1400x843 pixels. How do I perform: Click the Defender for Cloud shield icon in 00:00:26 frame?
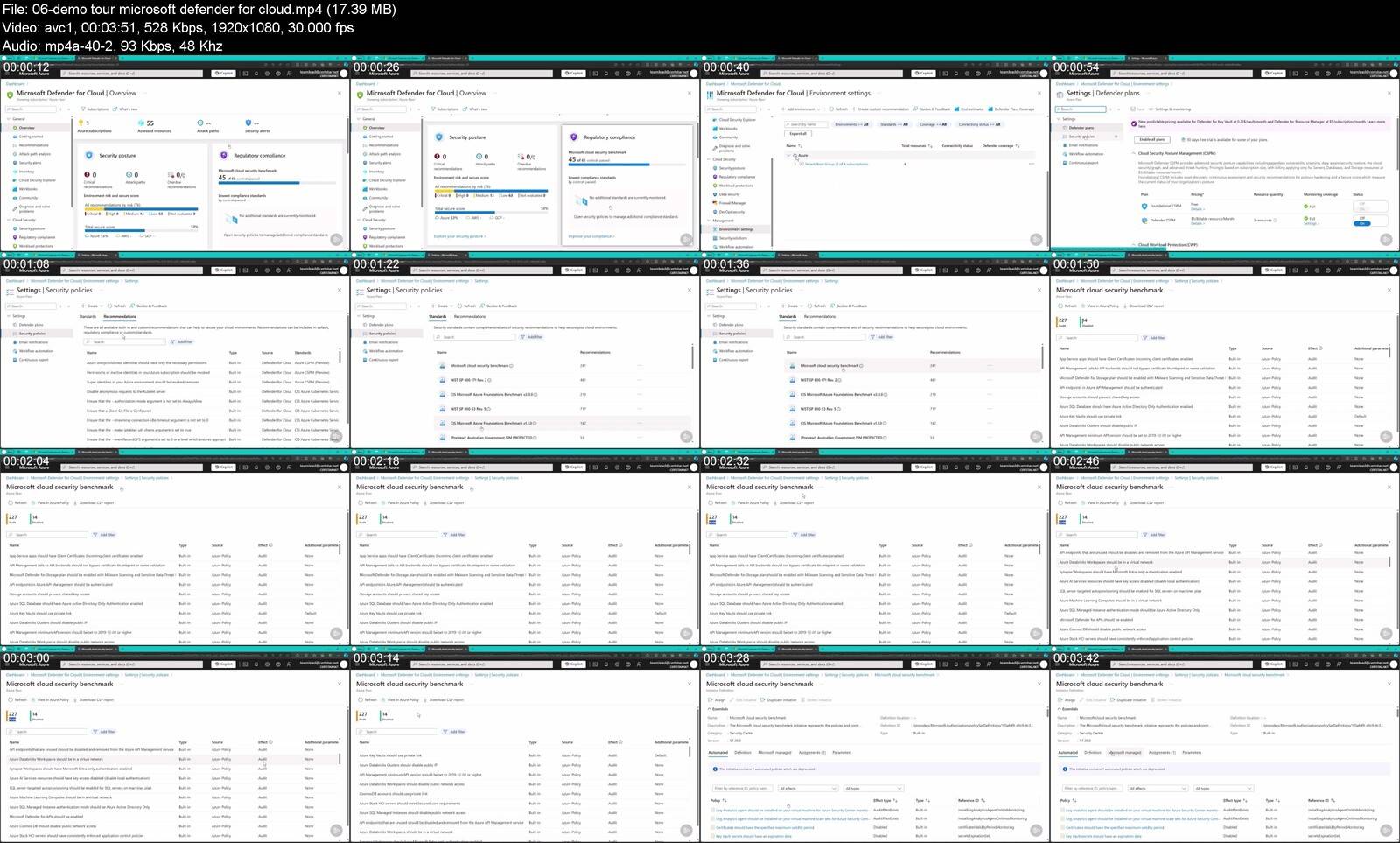click(360, 94)
